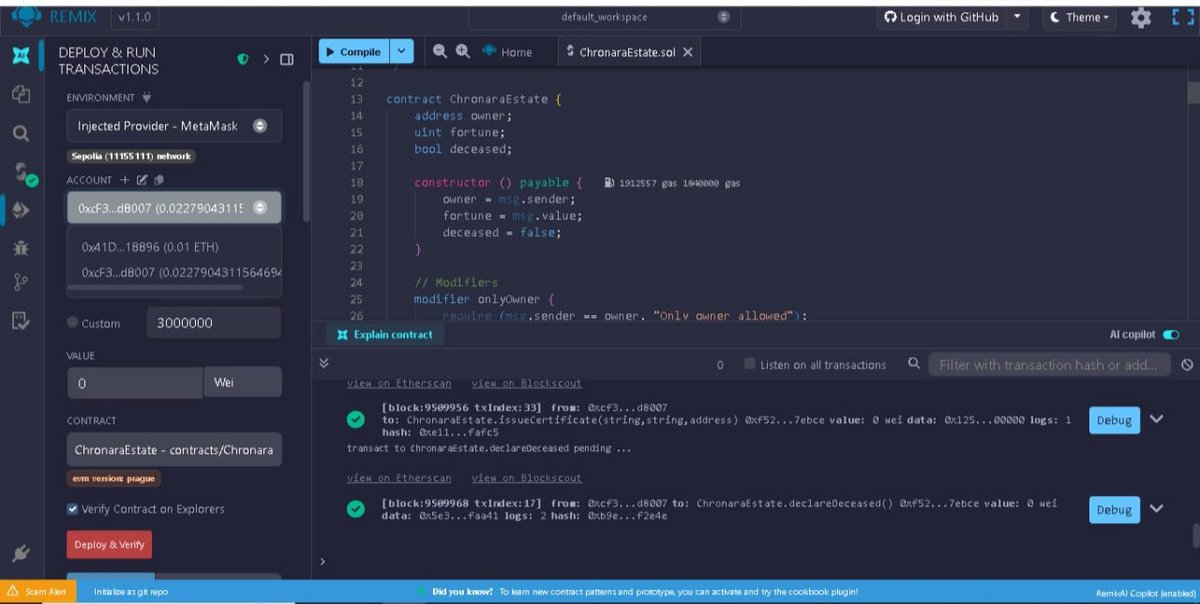Expand the declareDeceased transaction details
Screen dimensions: 1200x604
[x=1157, y=508]
